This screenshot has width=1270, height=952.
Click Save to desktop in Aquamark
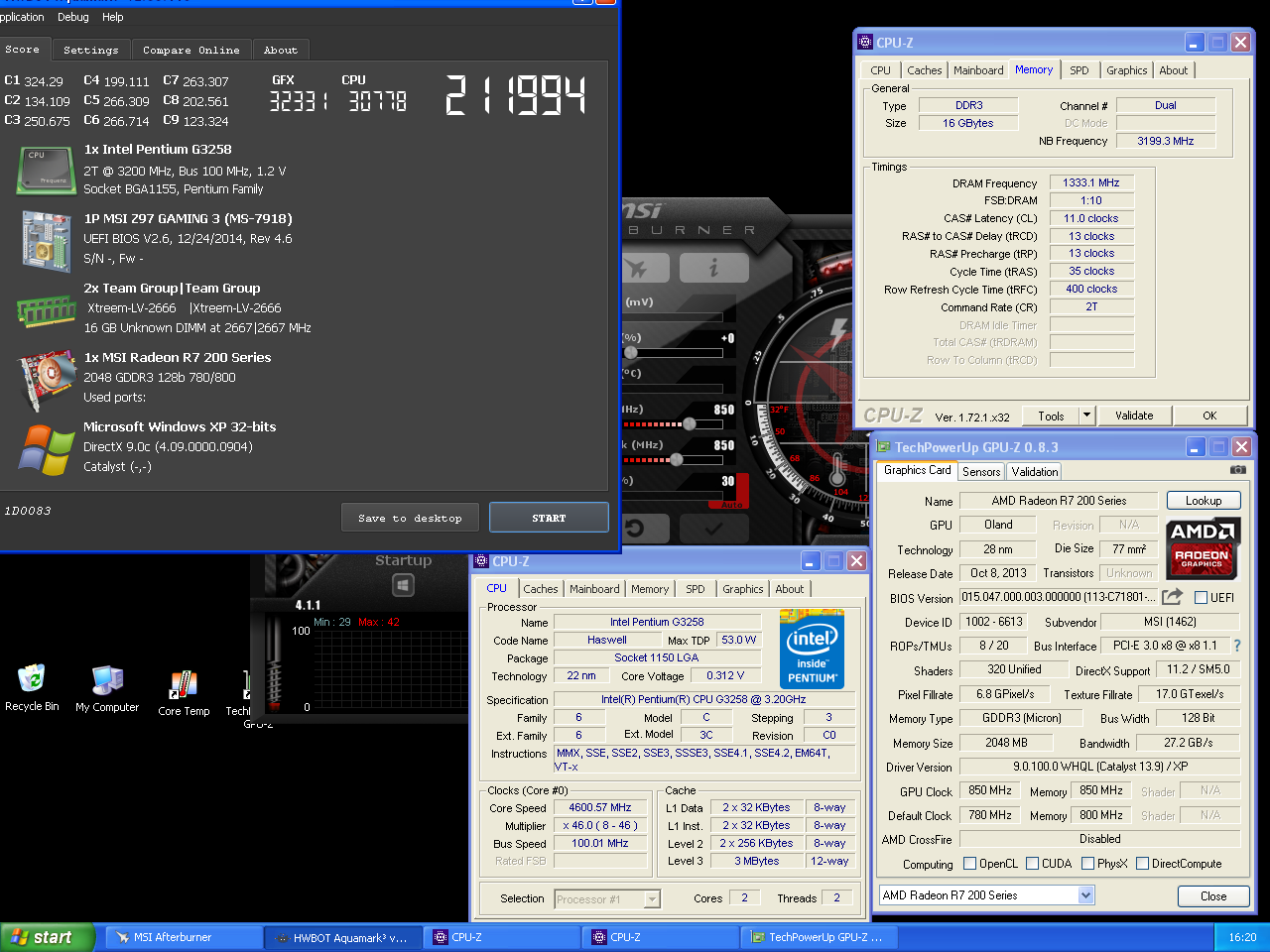410,518
